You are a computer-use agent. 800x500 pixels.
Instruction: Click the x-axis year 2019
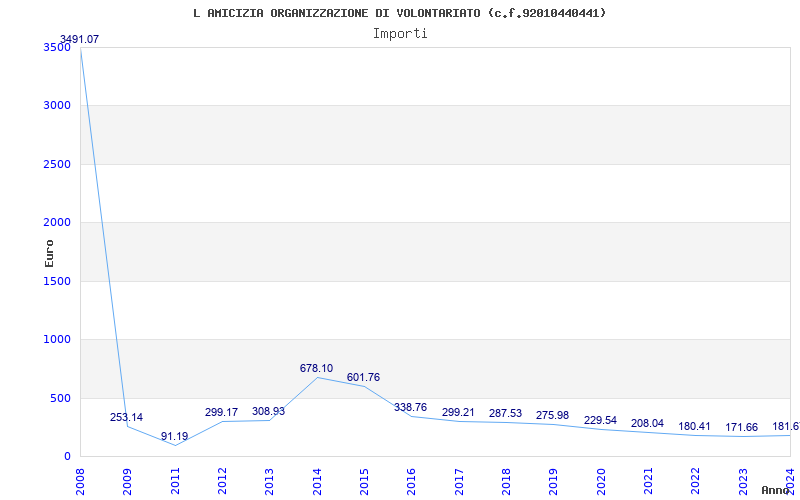point(554,482)
